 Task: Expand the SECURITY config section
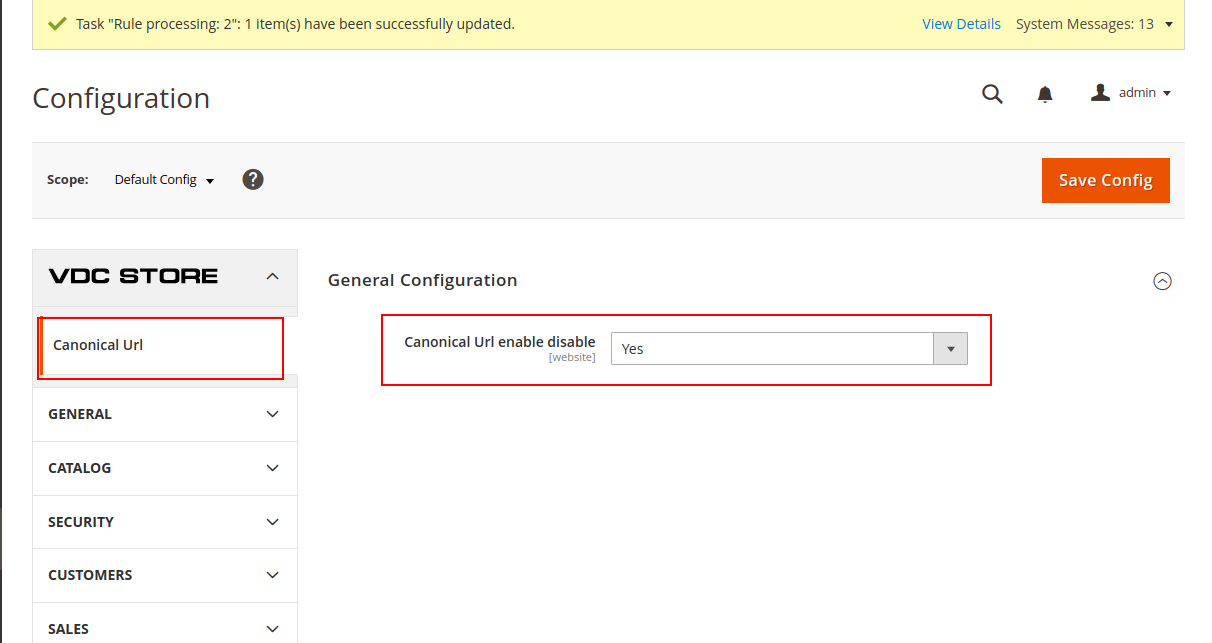[x=165, y=522]
